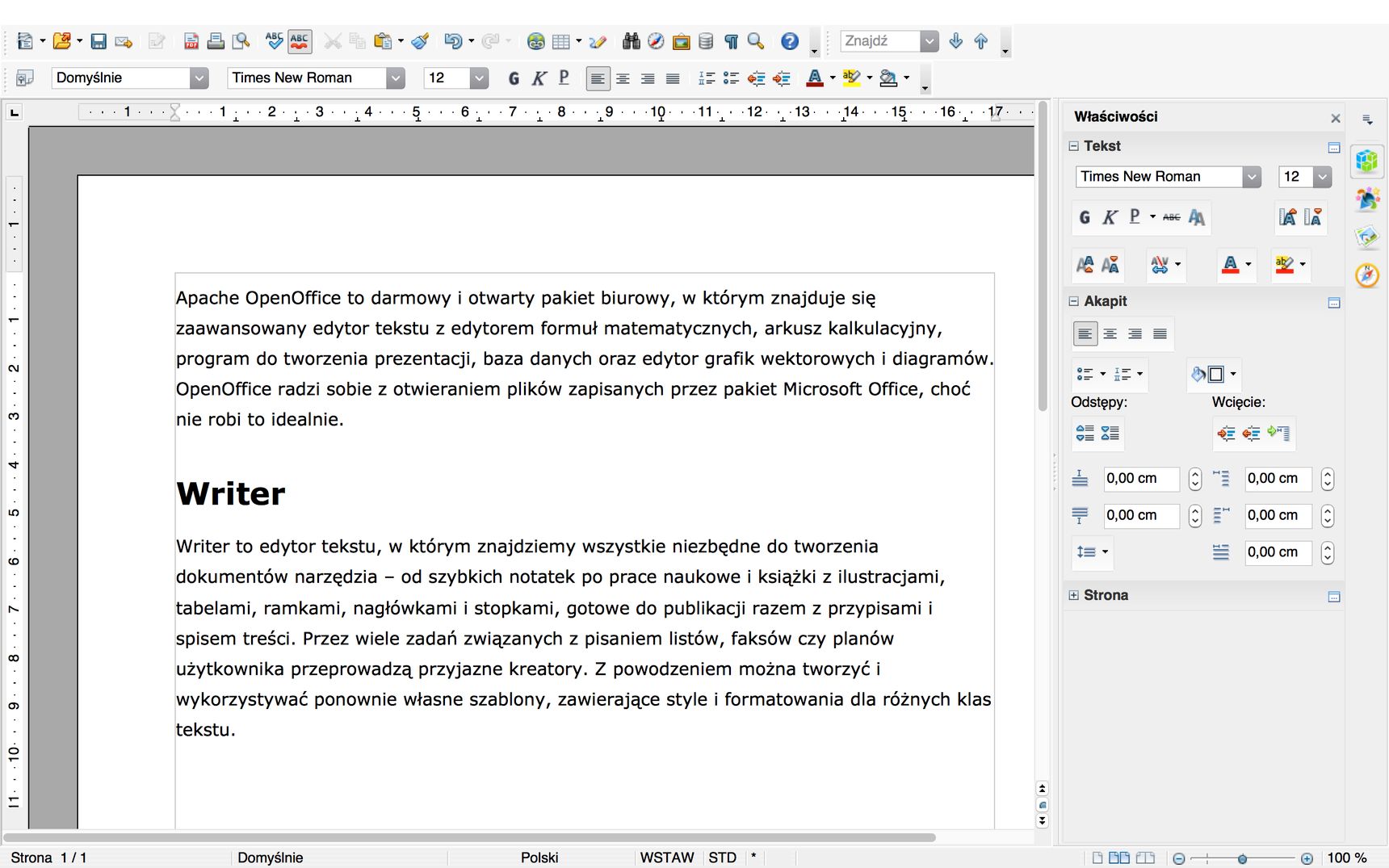Toggle toolbar Bullets On/Off icon
The image size is (1389, 868).
tap(732, 78)
